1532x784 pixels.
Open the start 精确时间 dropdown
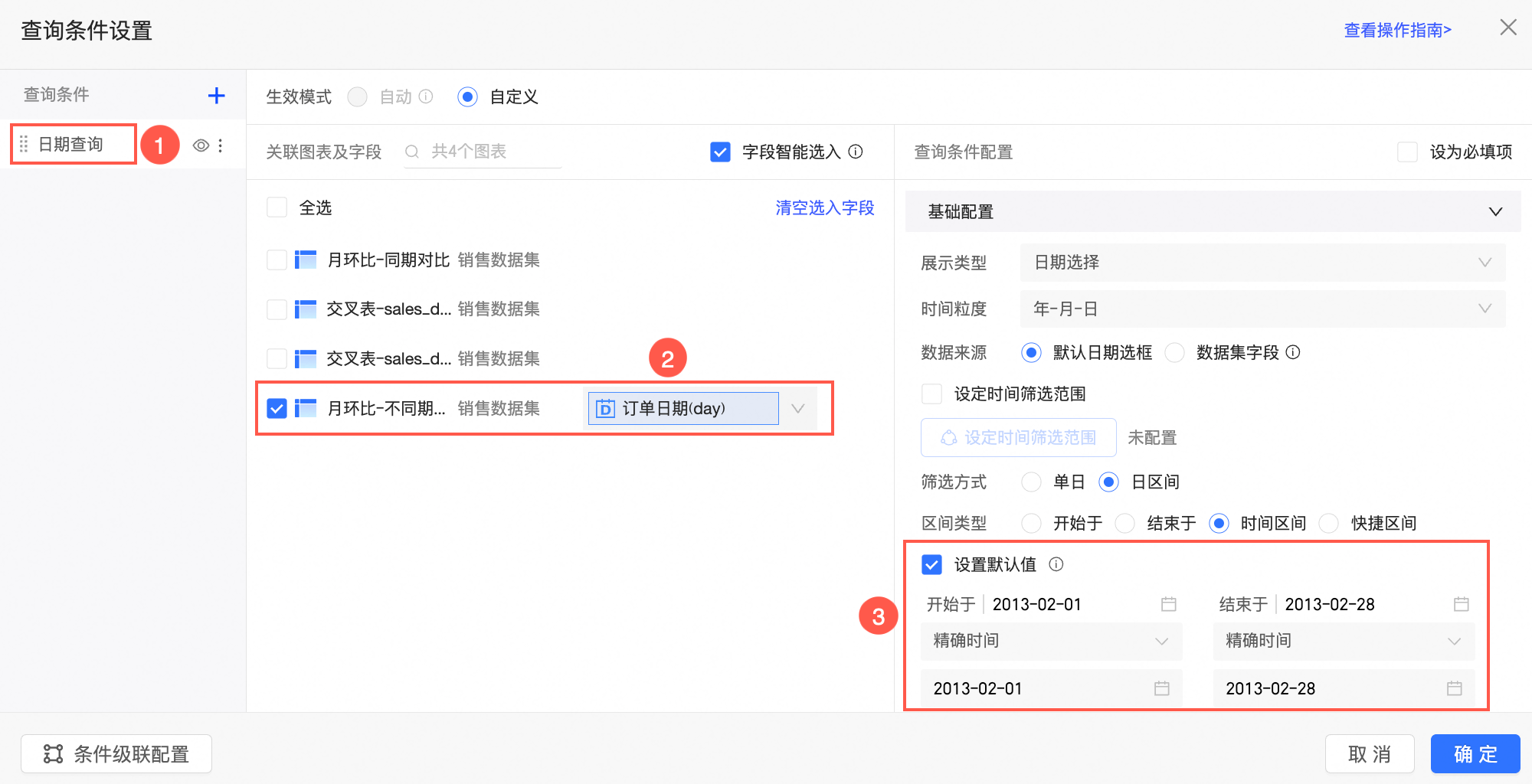click(x=1052, y=641)
